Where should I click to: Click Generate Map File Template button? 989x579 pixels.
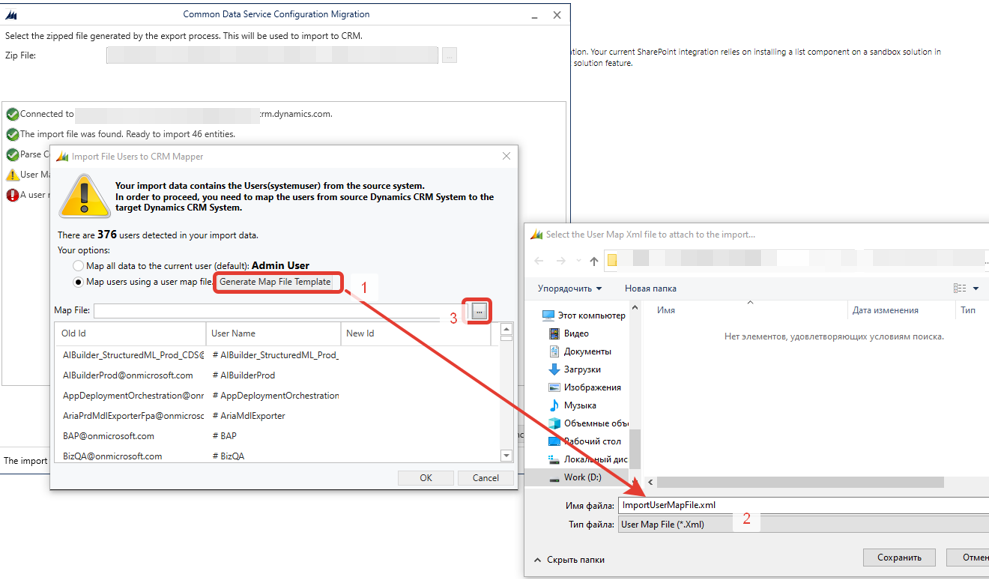pyautogui.click(x=275, y=282)
